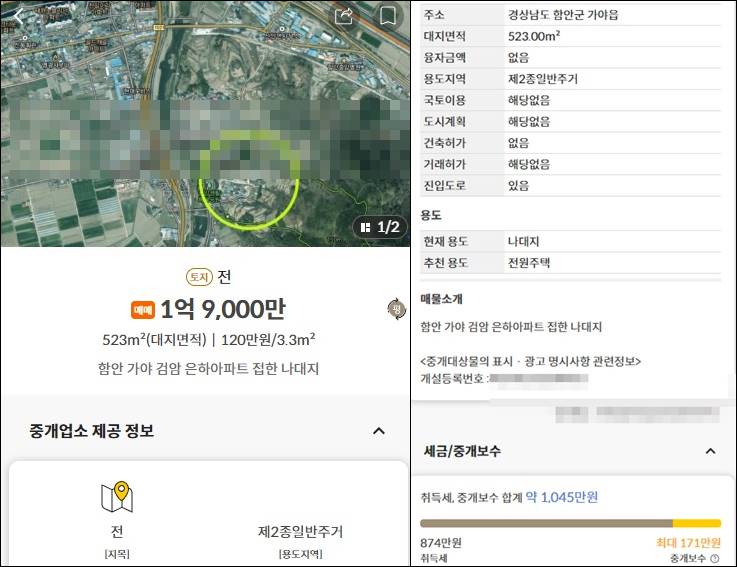
Task: Click the 약 1,045만원 total estimate
Action: coord(562,497)
